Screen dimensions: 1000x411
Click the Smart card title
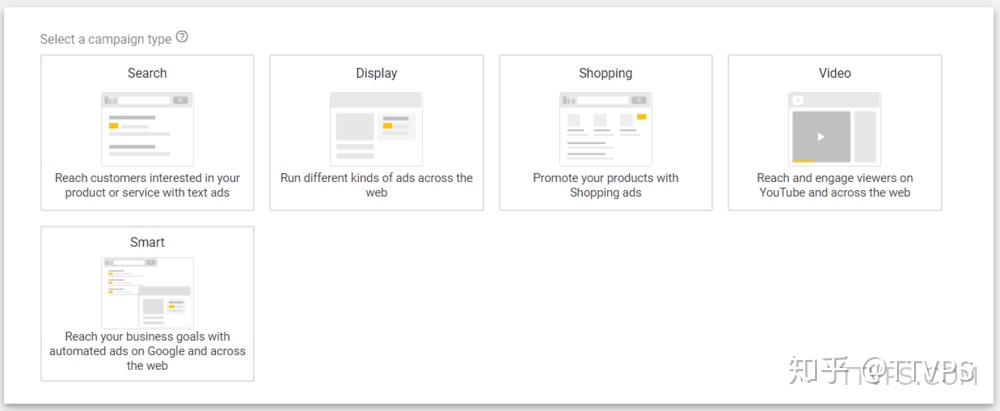147,242
